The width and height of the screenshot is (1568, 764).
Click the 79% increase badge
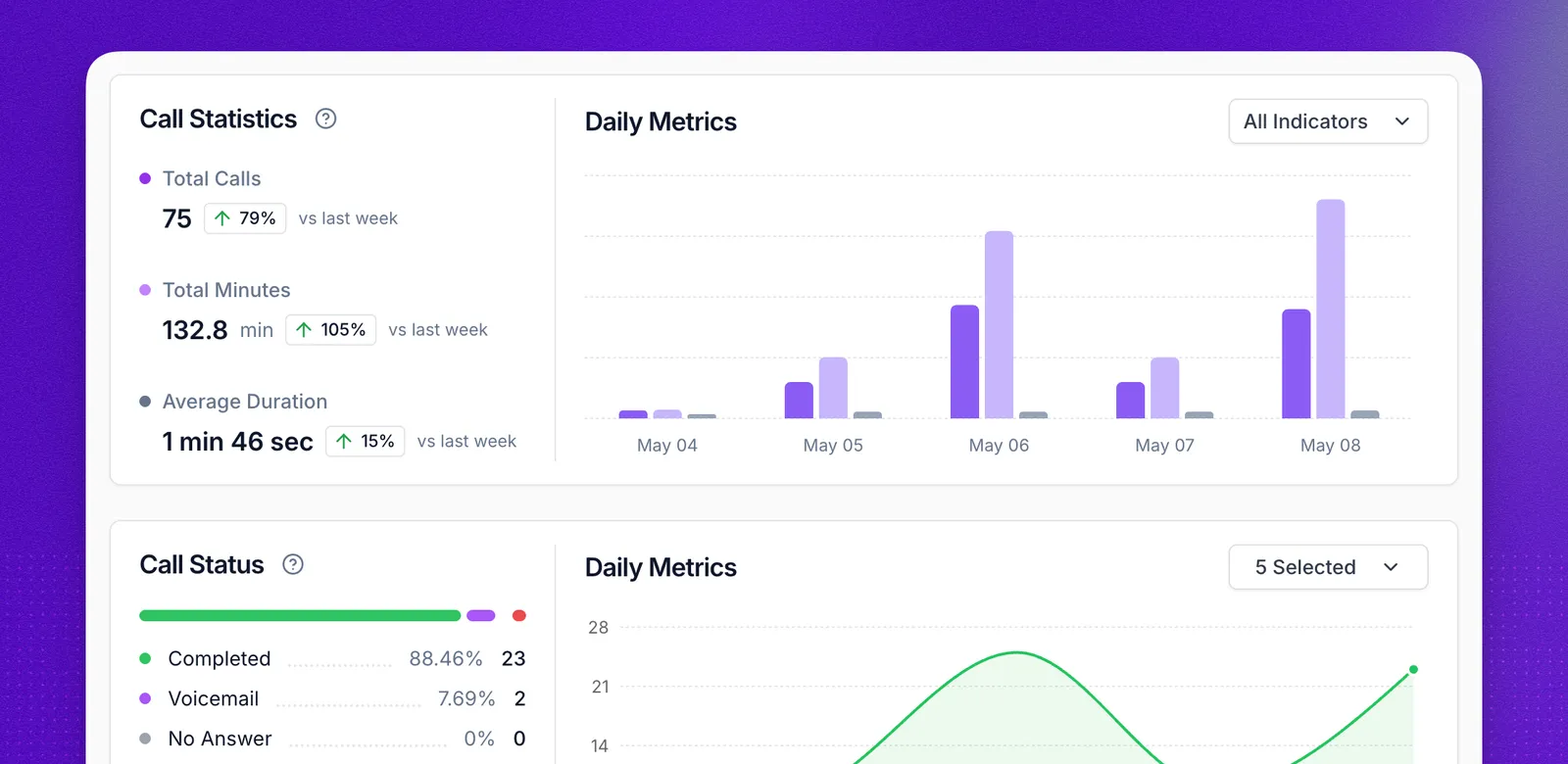[245, 218]
